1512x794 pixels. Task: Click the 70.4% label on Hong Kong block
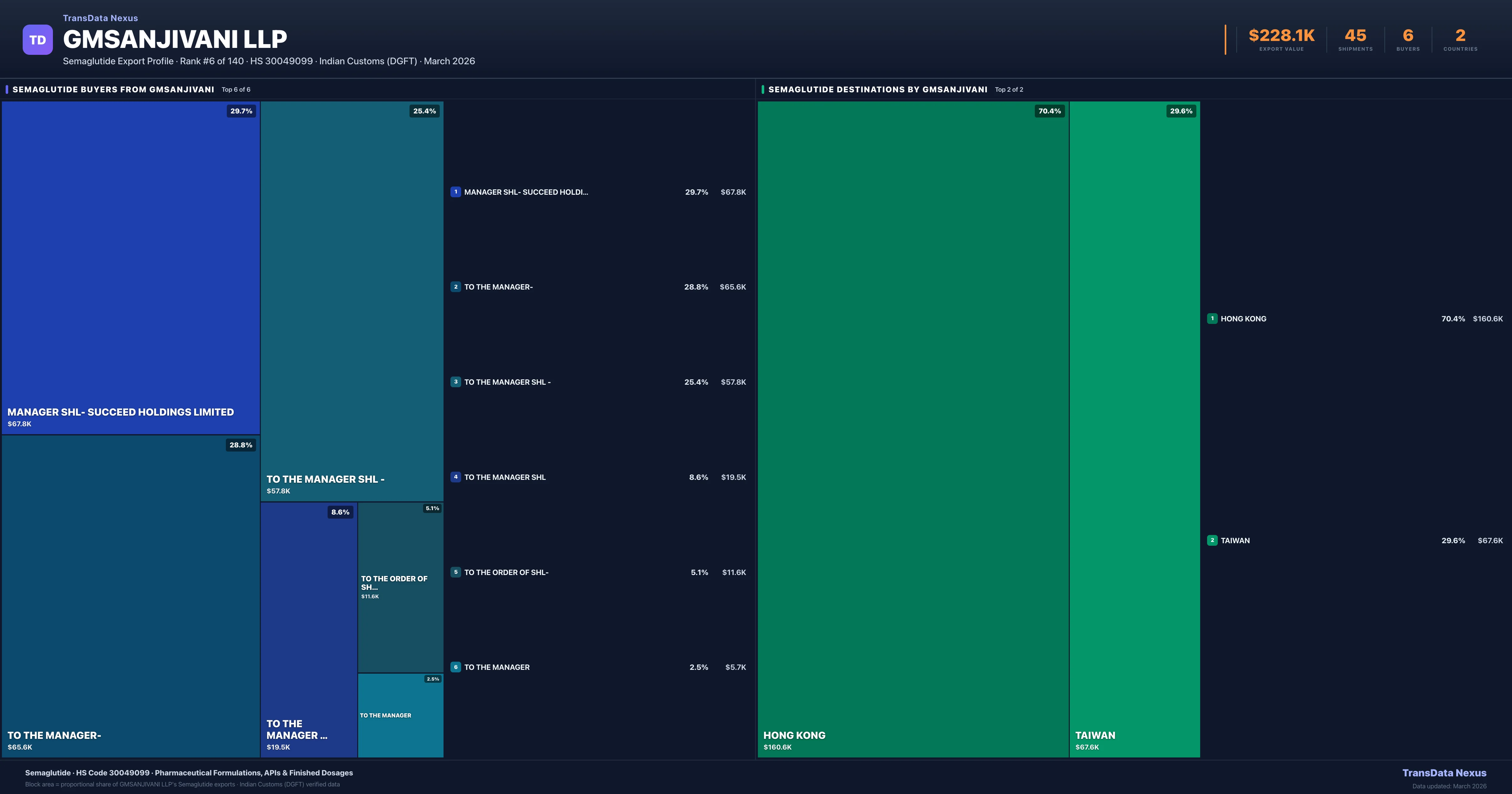tap(1050, 111)
